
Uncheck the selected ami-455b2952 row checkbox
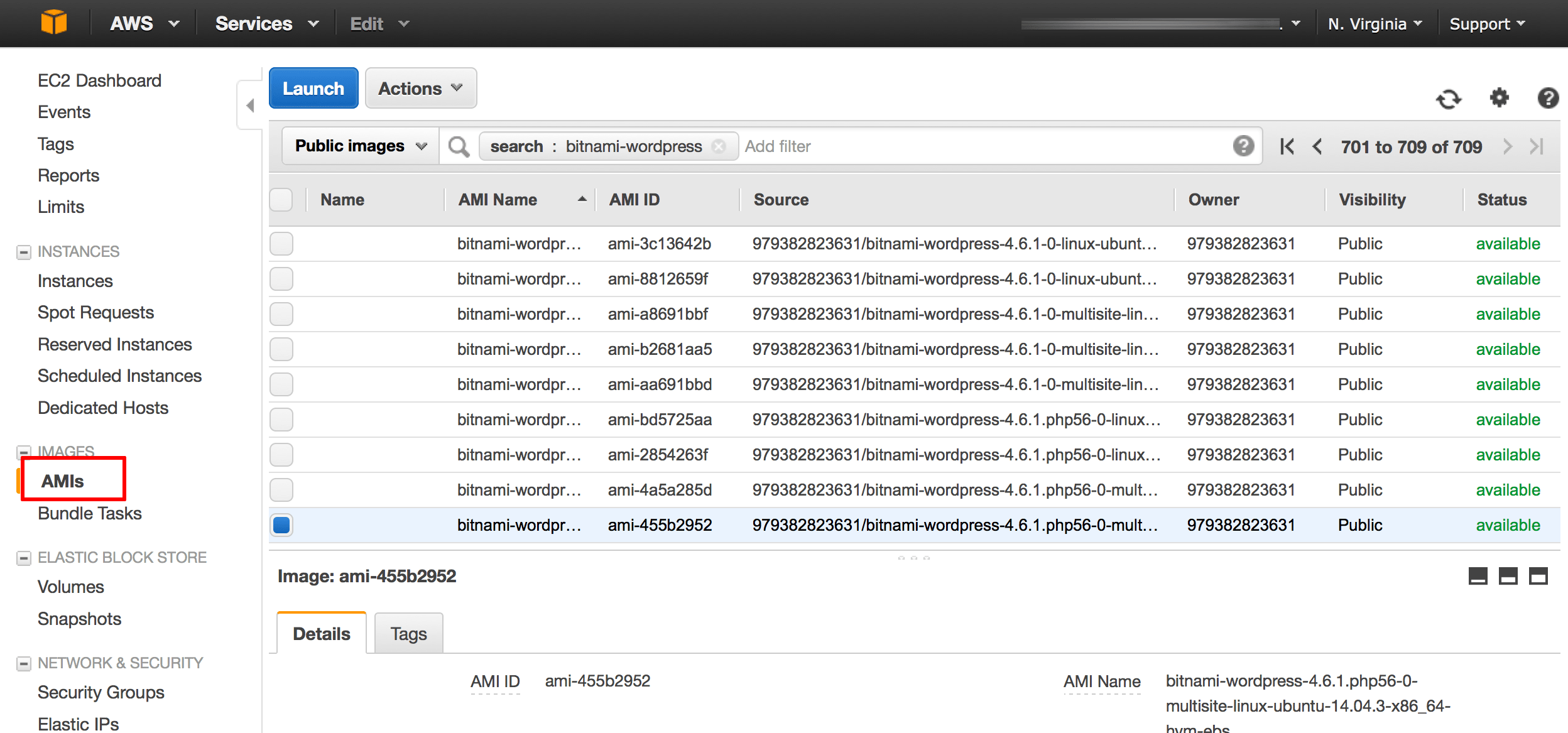click(281, 525)
